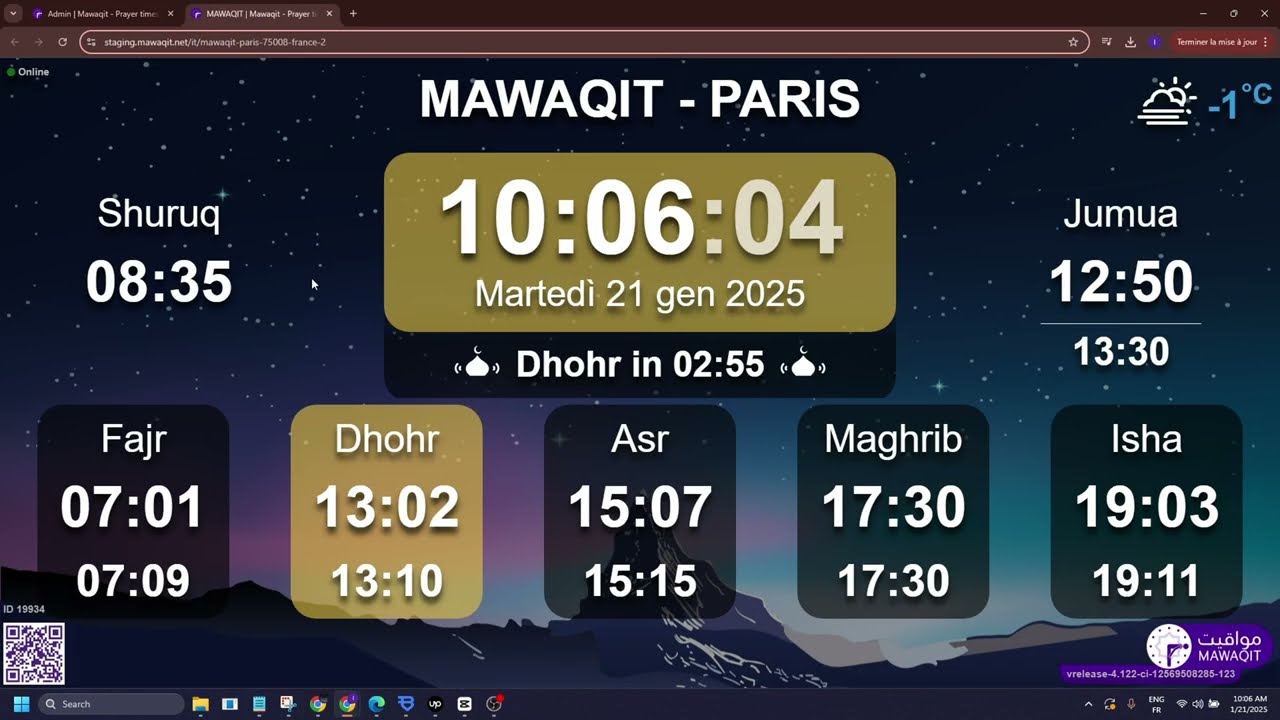
Task: Open the Chrome three-dot menu
Action: click(x=1266, y=42)
